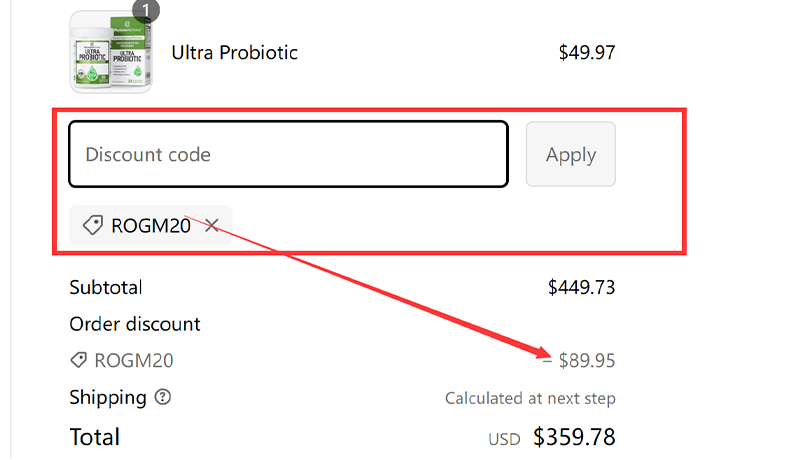Viewport: 800px width, 460px height.
Task: Focus the Discount code input field
Action: click(288, 154)
